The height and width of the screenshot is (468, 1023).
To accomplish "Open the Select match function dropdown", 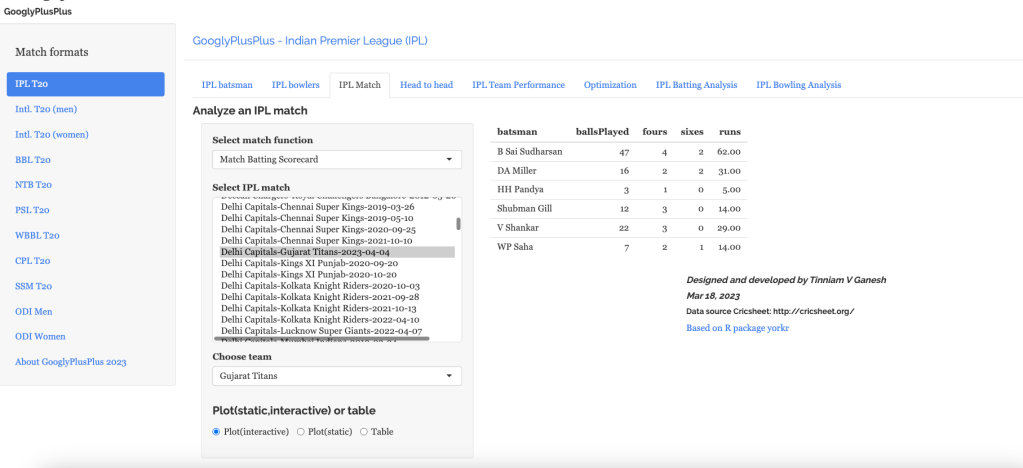I will (337, 160).
